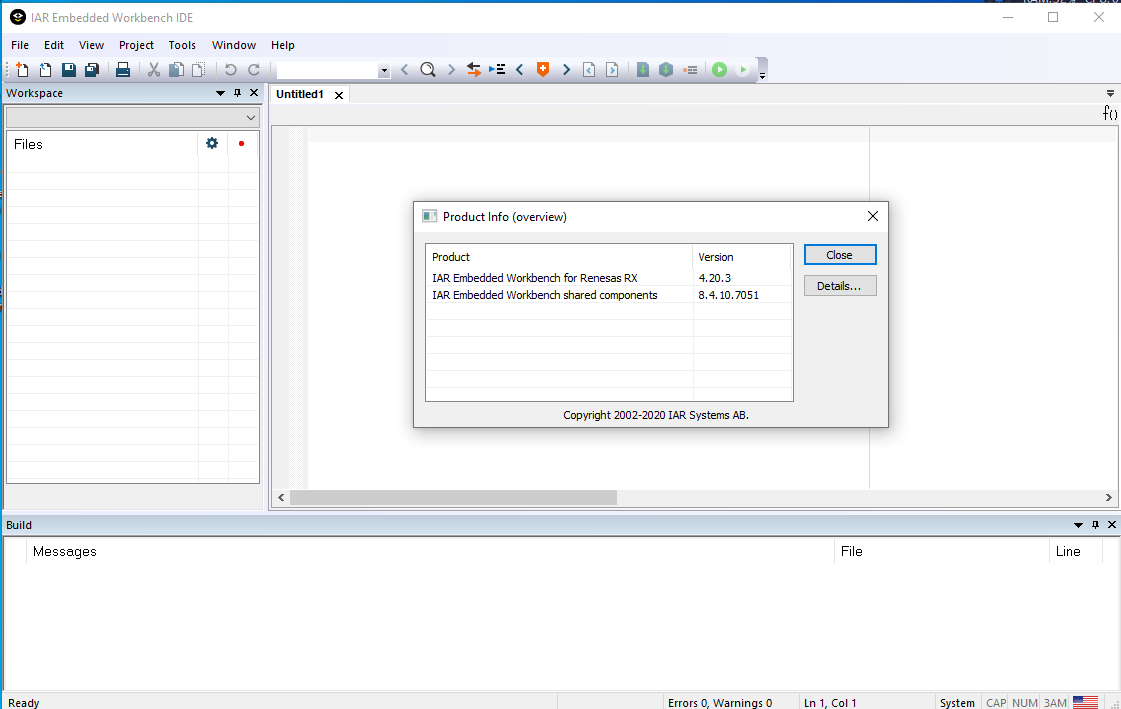The height and width of the screenshot is (709, 1121).
Task: Click the Paste toolbar icon
Action: coord(199,69)
